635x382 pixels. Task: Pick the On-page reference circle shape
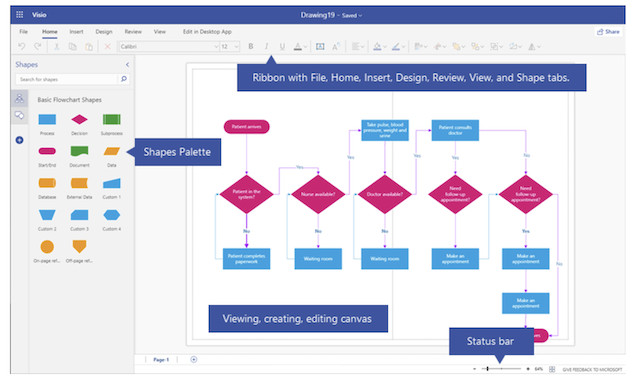click(x=47, y=247)
